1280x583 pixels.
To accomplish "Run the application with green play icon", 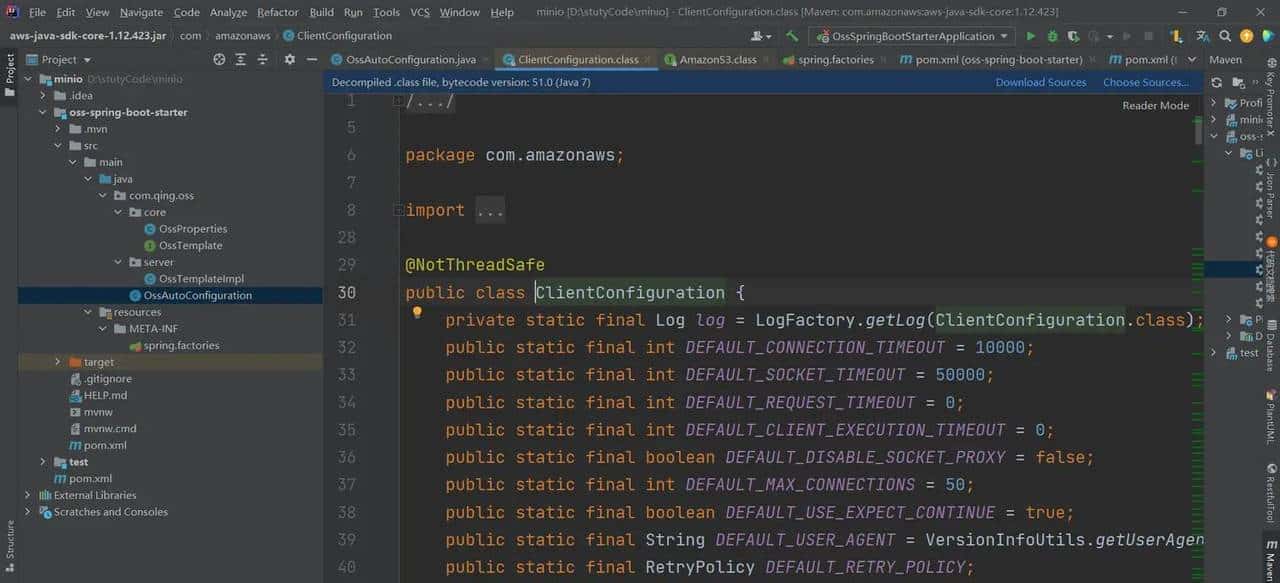I will tap(1031, 36).
